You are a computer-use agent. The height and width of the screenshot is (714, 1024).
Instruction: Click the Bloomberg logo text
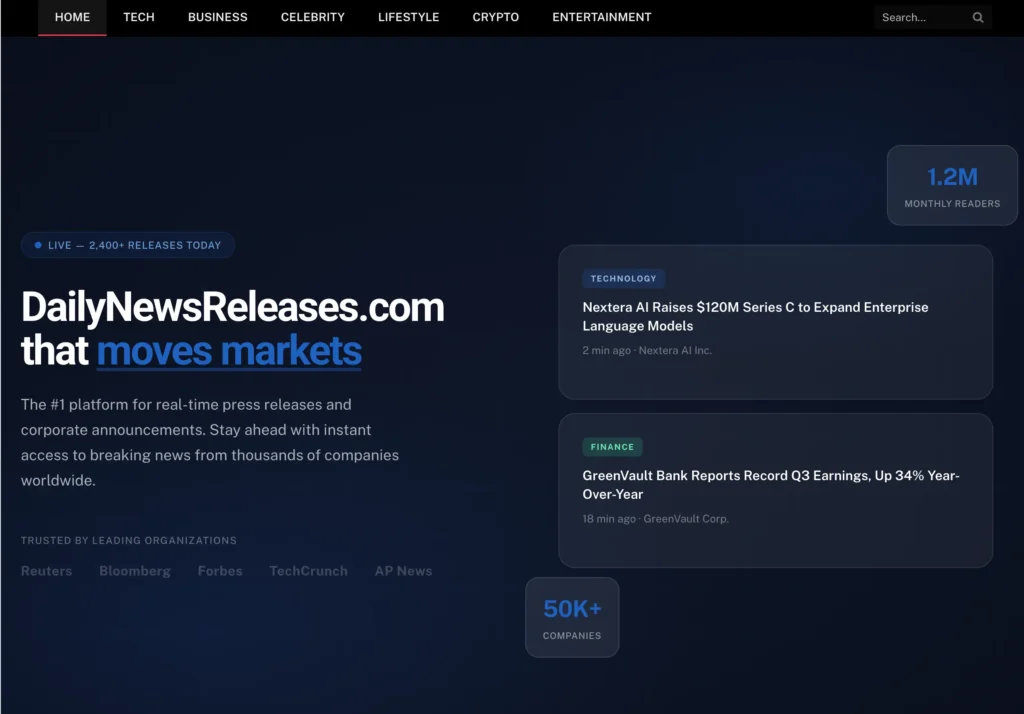click(x=135, y=571)
